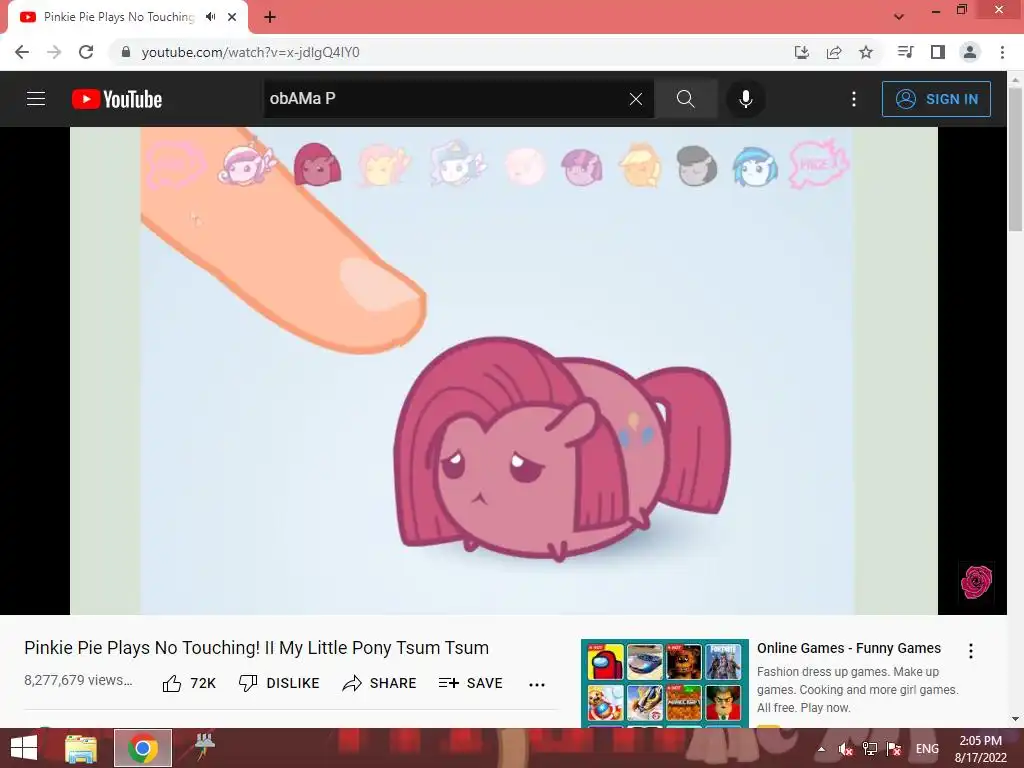Click the address bar URL
The width and height of the screenshot is (1024, 768).
pos(250,52)
